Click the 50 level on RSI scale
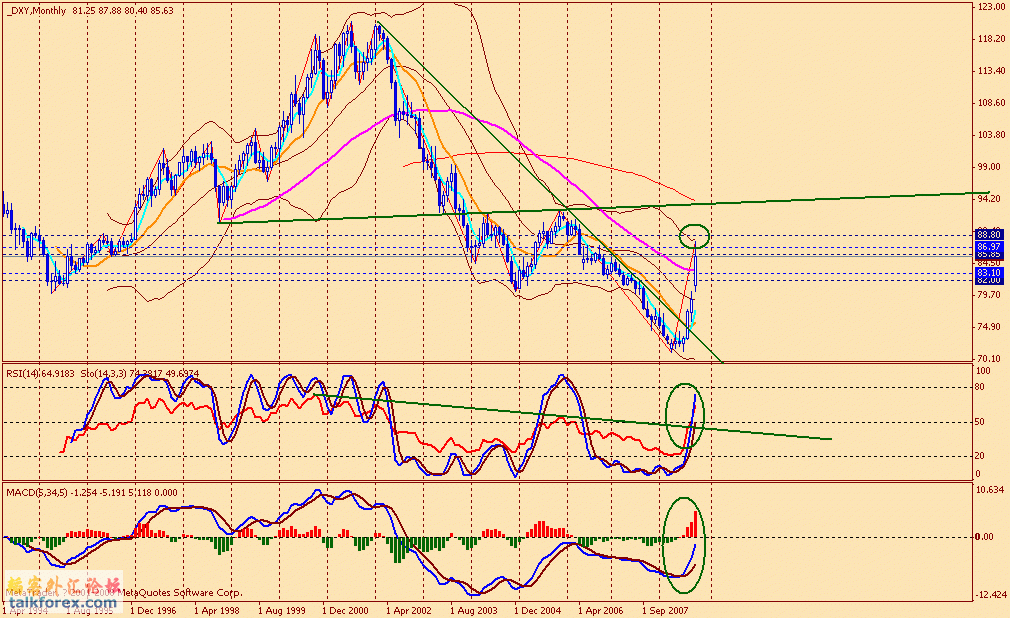The image size is (1010, 618). point(980,422)
